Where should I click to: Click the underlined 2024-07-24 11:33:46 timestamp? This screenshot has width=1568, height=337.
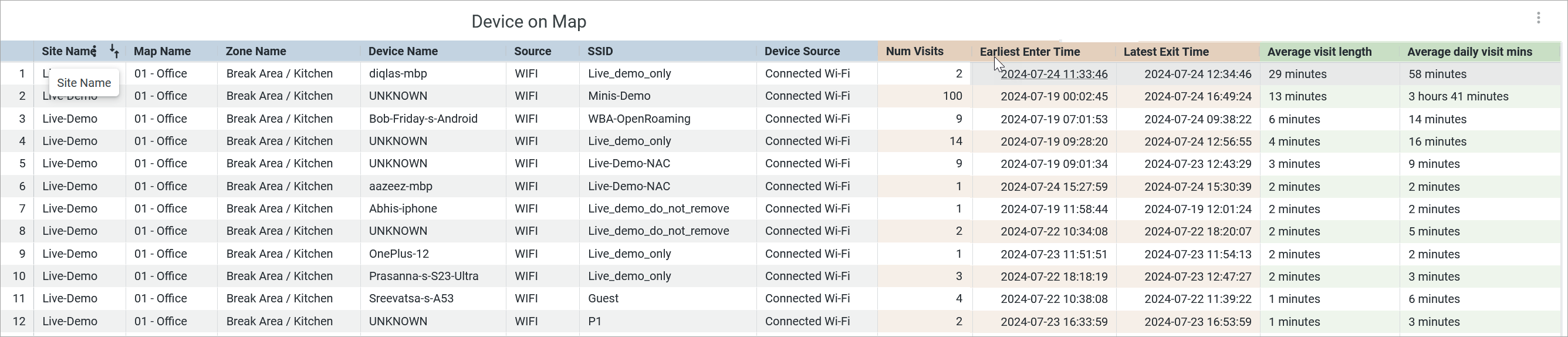(x=1054, y=75)
